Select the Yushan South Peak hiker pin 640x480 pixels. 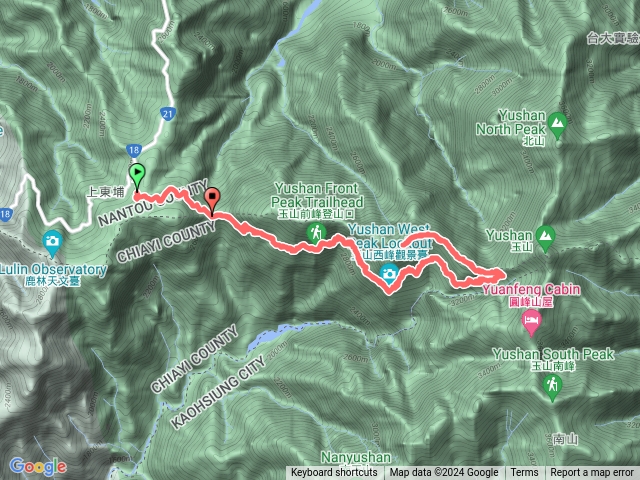[552, 387]
